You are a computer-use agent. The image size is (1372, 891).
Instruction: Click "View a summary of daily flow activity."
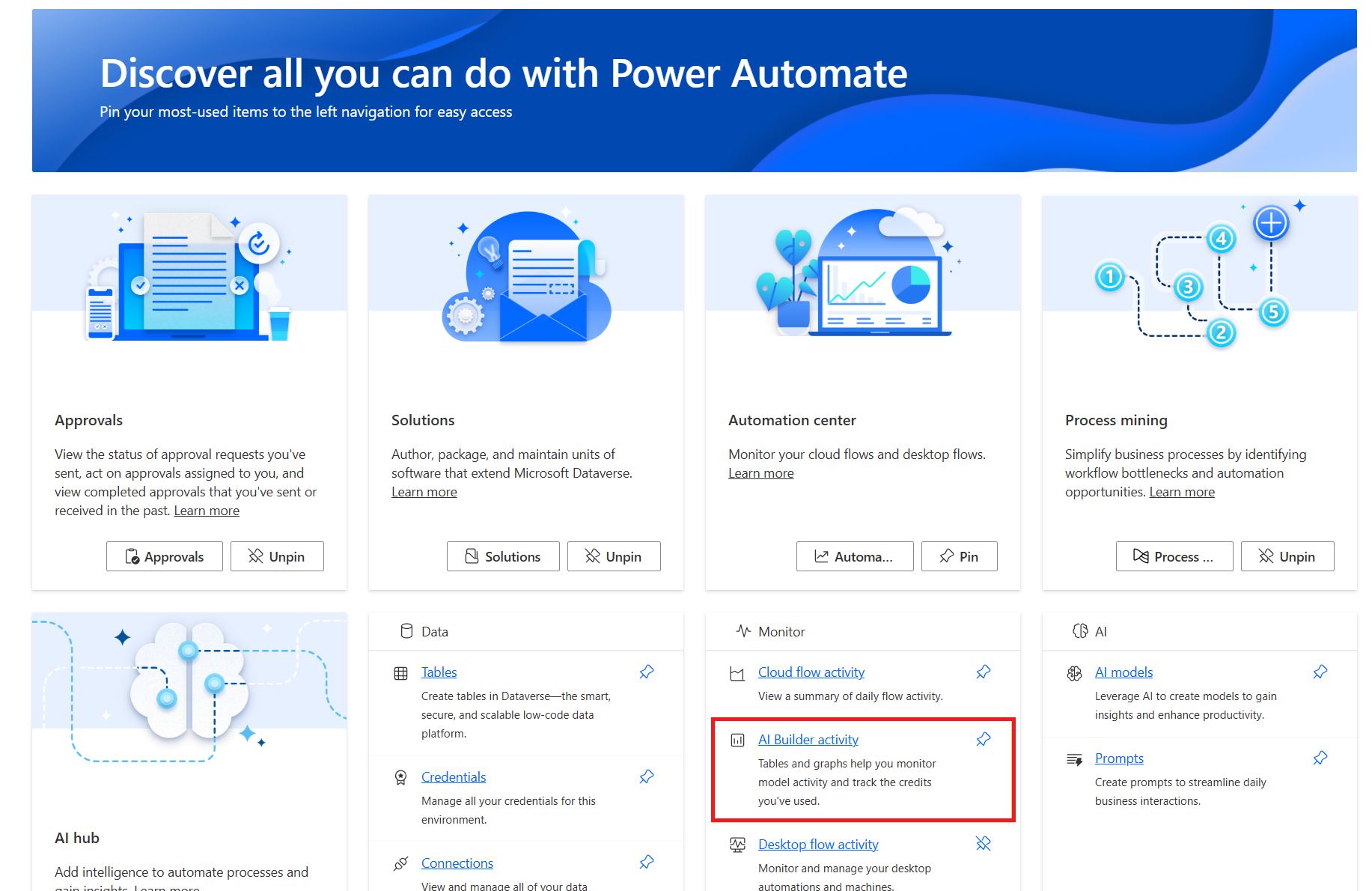point(850,696)
